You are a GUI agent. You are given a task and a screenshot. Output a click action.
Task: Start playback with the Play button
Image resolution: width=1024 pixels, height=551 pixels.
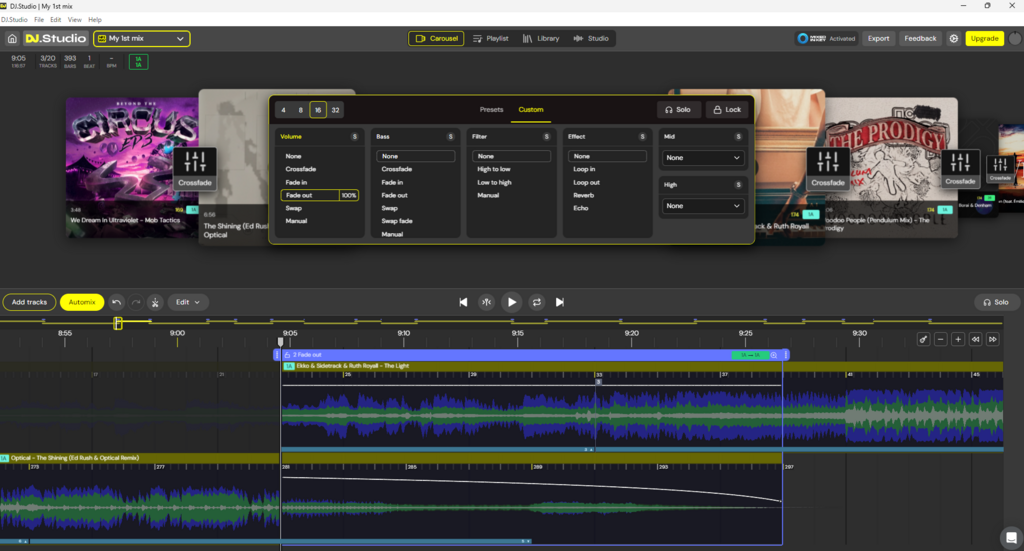point(511,302)
